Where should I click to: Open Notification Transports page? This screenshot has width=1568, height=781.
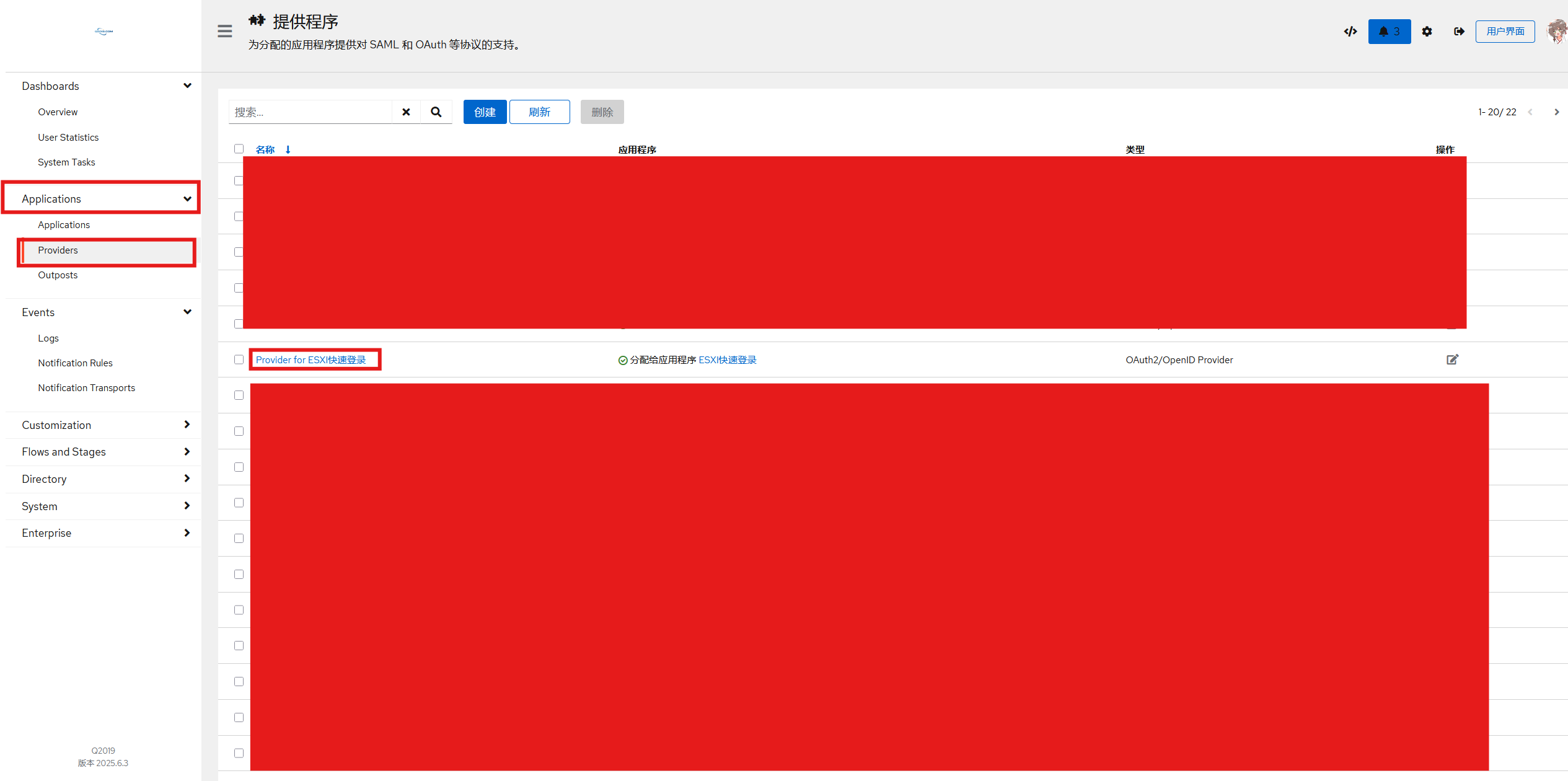click(x=86, y=388)
